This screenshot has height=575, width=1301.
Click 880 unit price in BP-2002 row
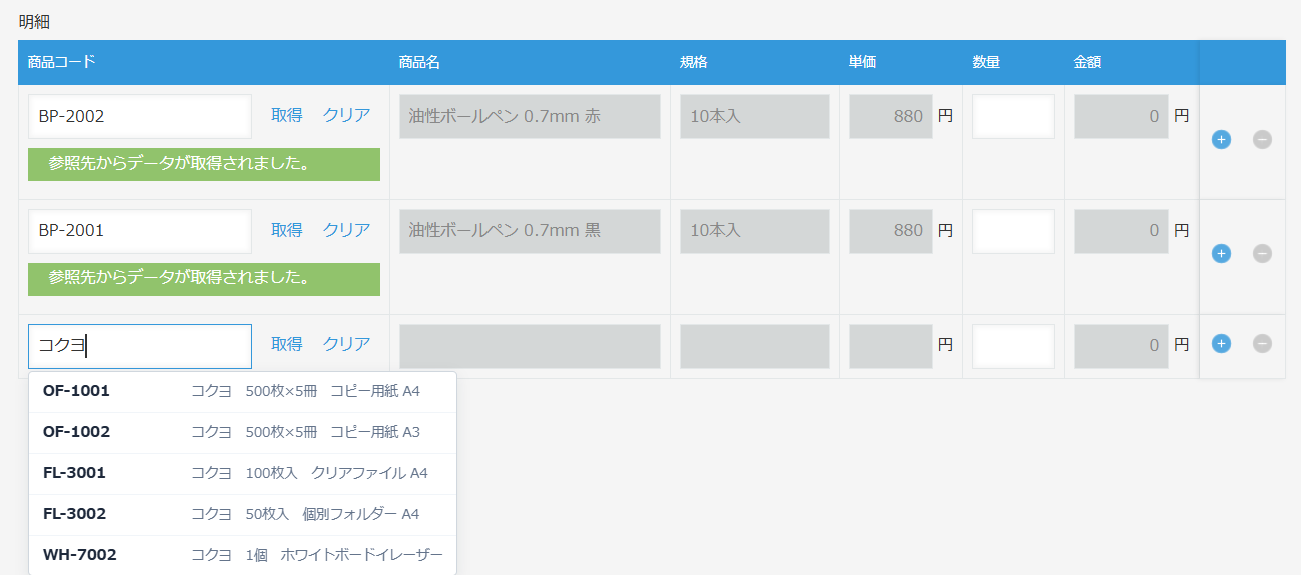coord(891,116)
